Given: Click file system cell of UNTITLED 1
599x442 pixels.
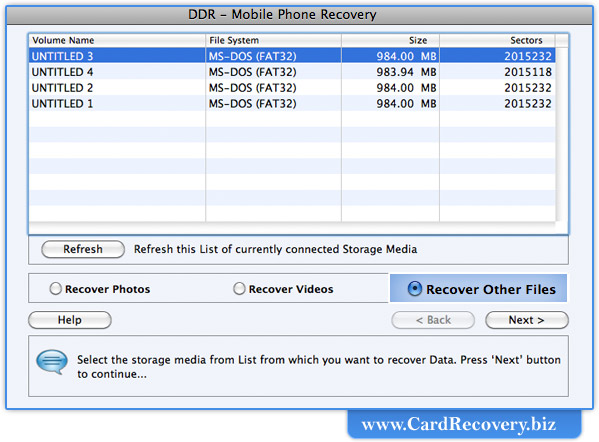Looking at the screenshot, I should (x=253, y=104).
